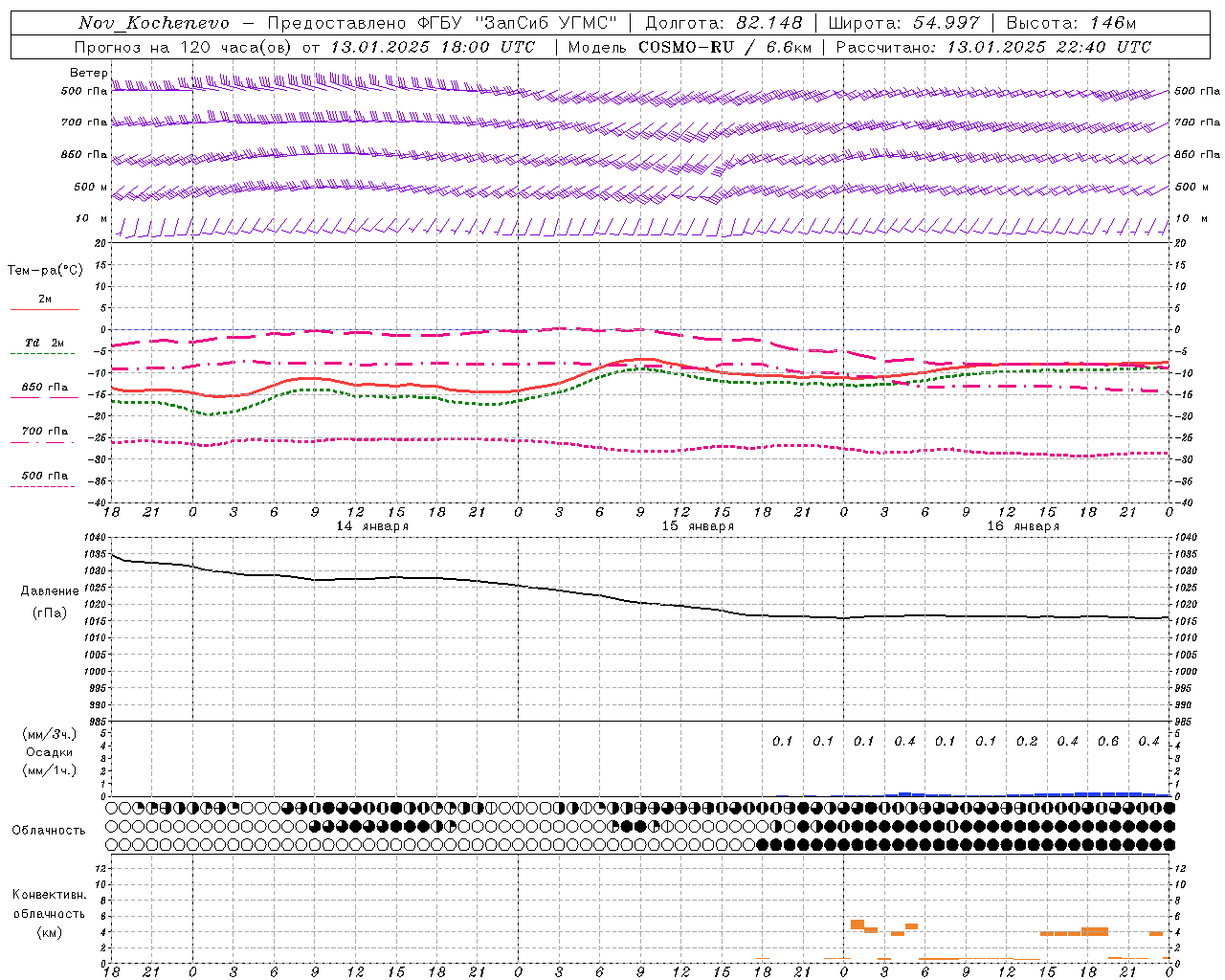Image resolution: width=1225 pixels, height=980 pixels.
Task: Select the 0.2 precipitation amount value
Action: coord(1027,742)
